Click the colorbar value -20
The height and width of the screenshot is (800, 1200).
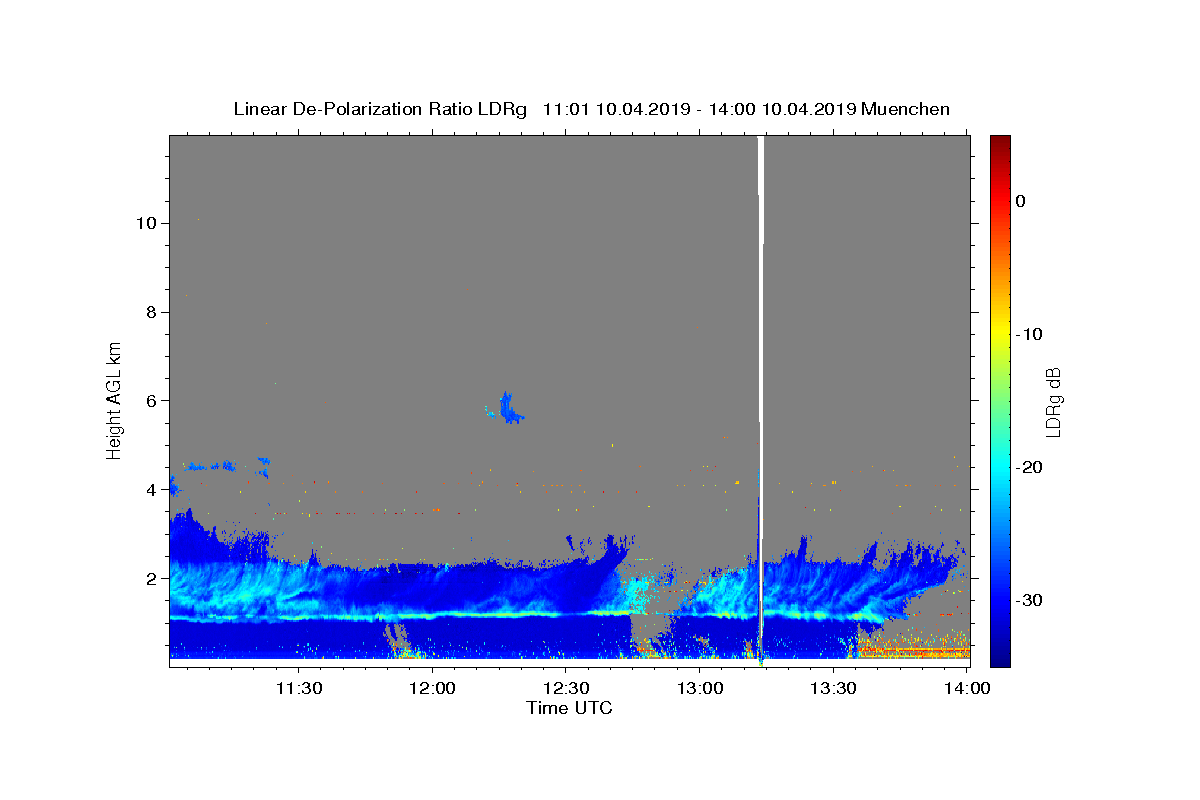[1030, 467]
